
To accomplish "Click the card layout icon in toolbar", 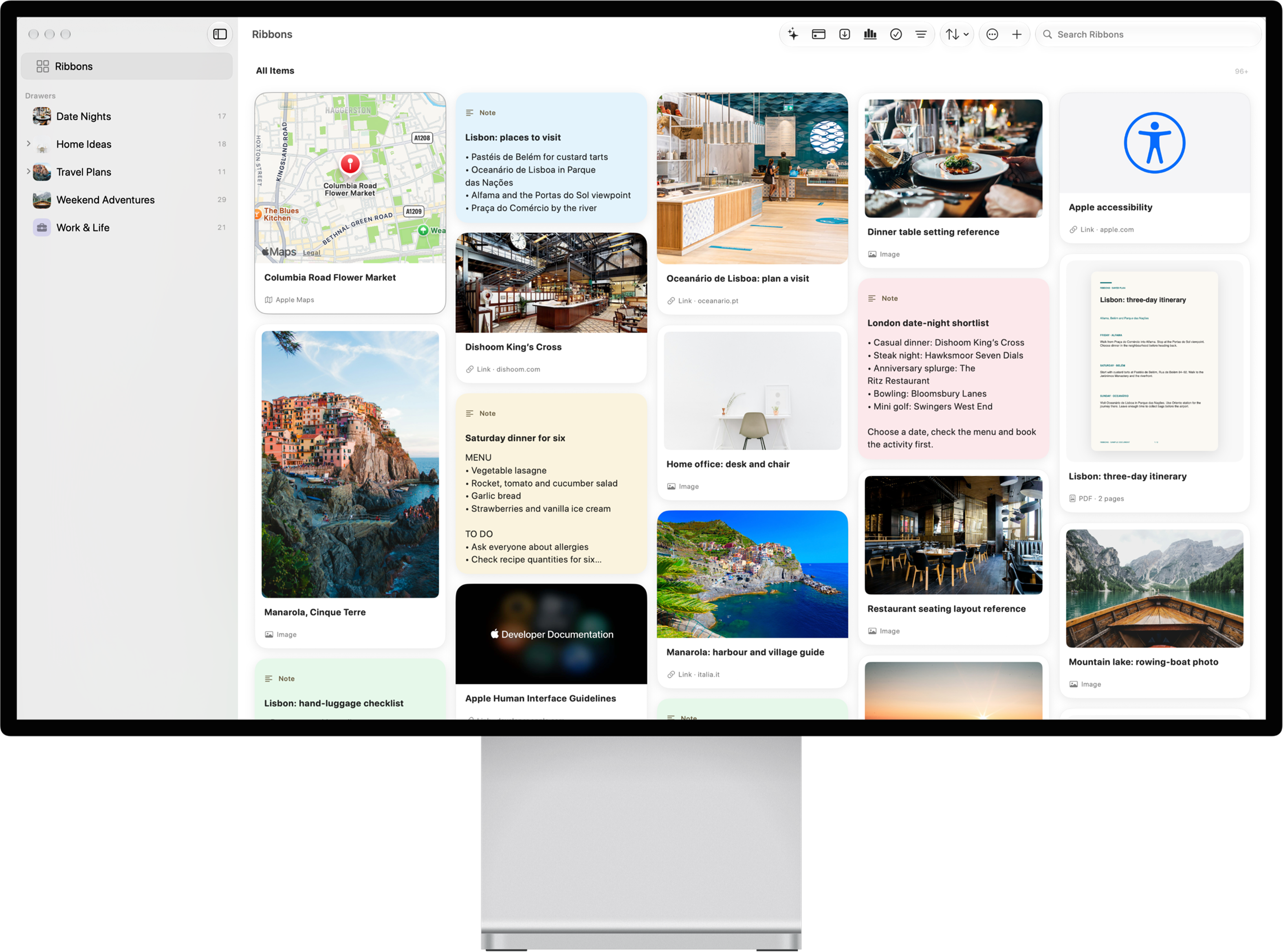I will 819,34.
